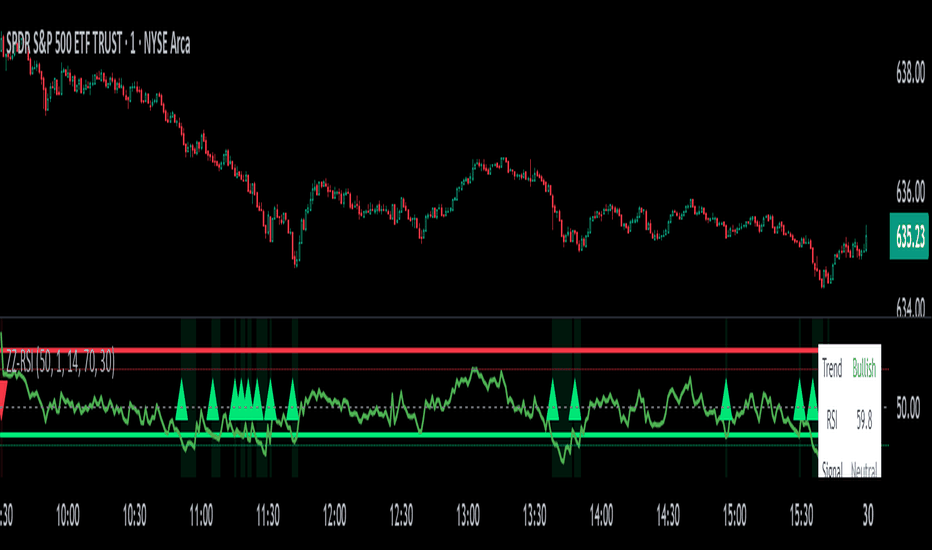The height and width of the screenshot is (550, 932).
Task: Click the SPDR S&P 500 ETF TRUST chart title
Action: (98, 44)
